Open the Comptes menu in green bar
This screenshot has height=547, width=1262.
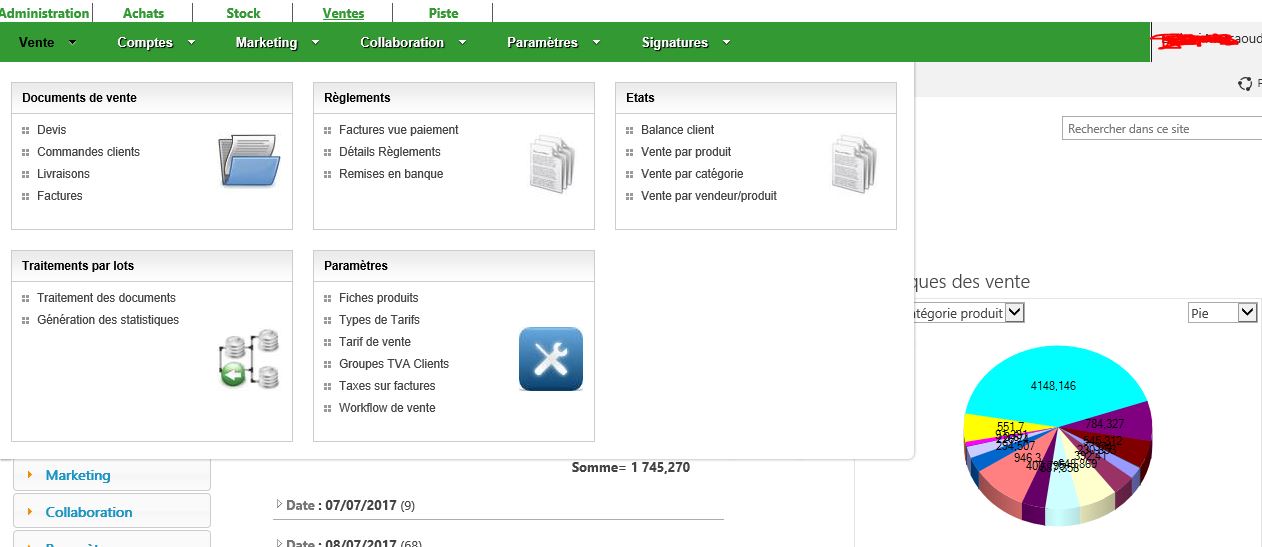pyautogui.click(x=155, y=42)
